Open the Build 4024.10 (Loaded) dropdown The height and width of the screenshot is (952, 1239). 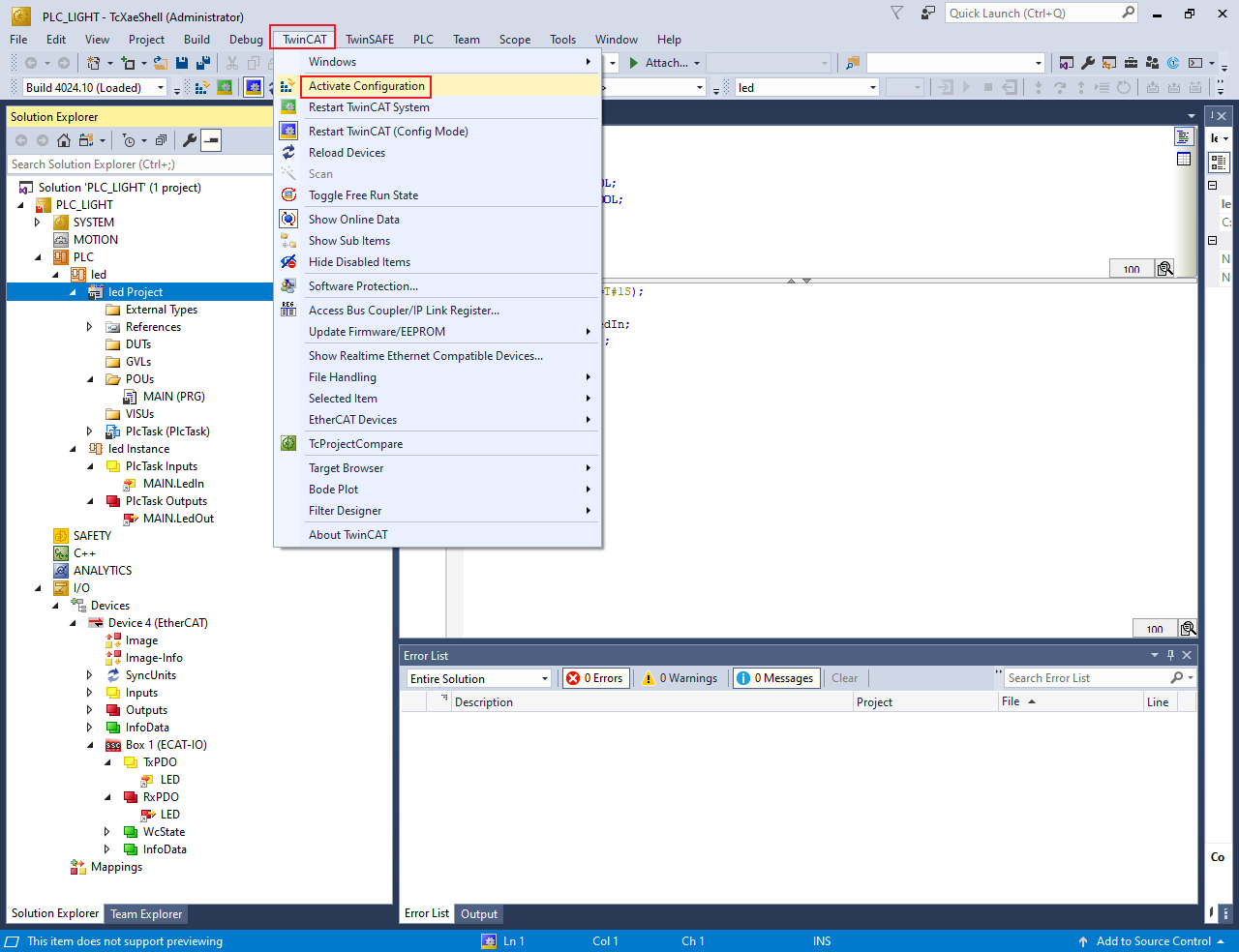tap(161, 88)
